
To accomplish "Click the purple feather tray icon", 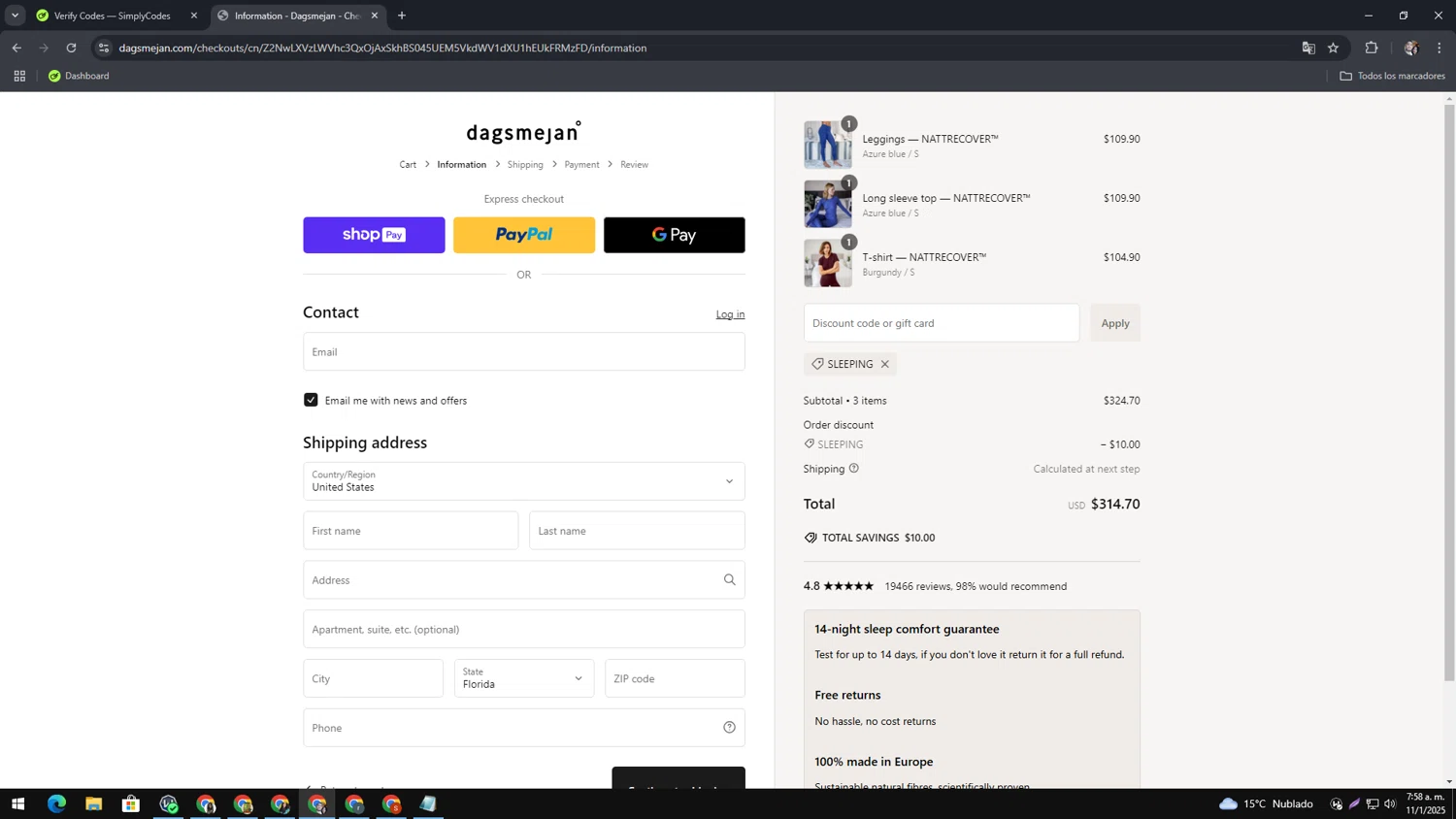I will [x=1354, y=803].
